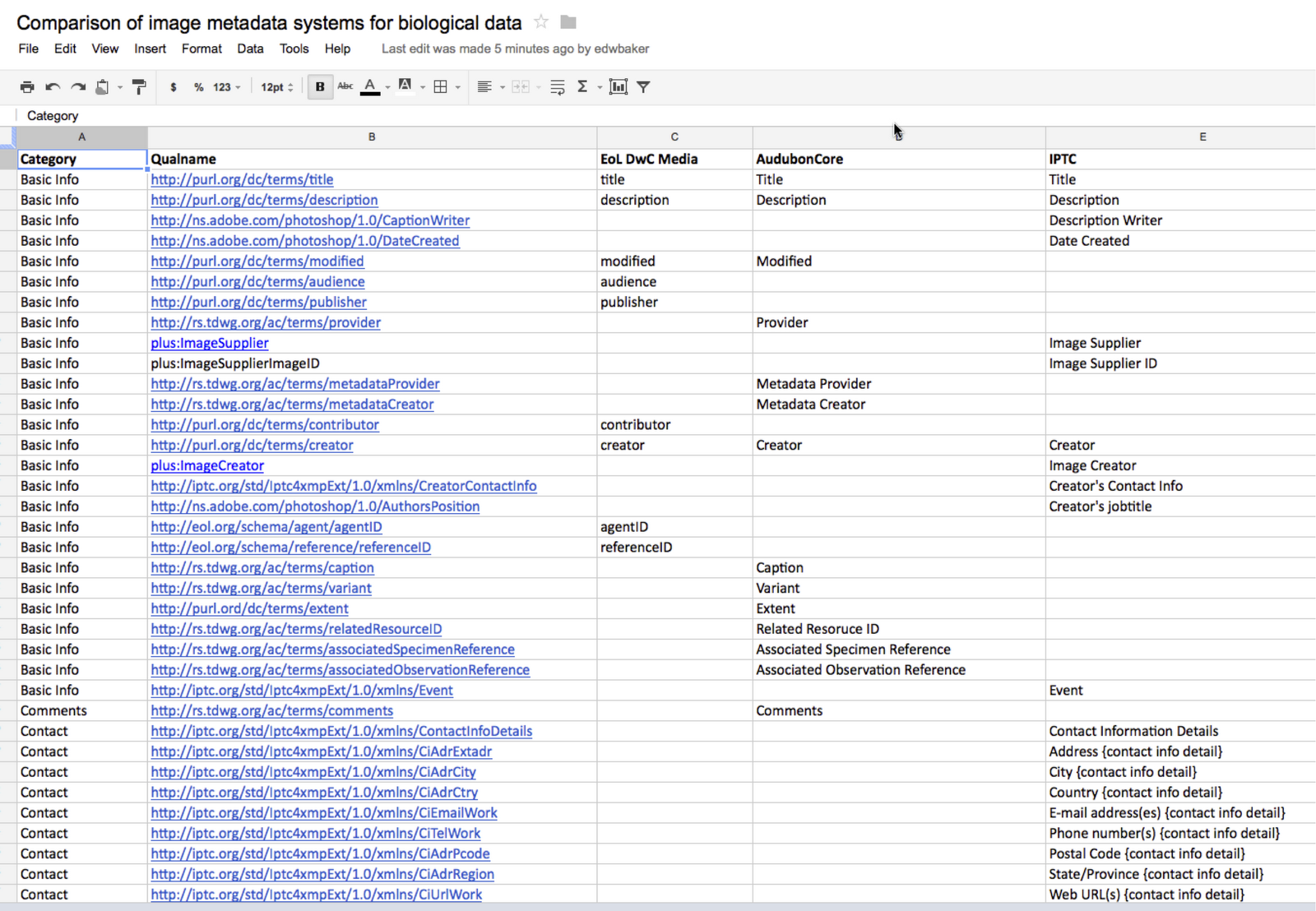The image size is (1316, 911).
Task: Open the Data menu
Action: tap(250, 49)
